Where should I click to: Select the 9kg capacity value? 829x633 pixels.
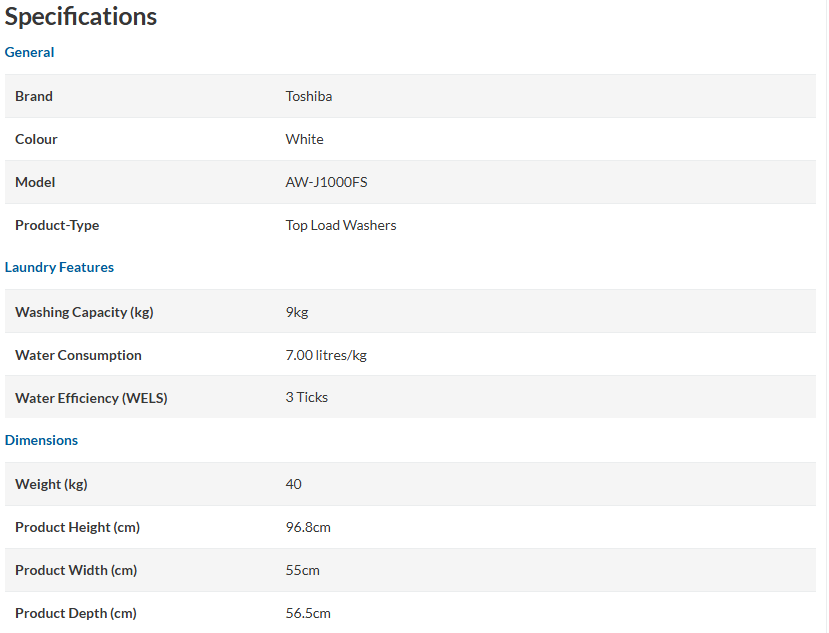(x=297, y=312)
